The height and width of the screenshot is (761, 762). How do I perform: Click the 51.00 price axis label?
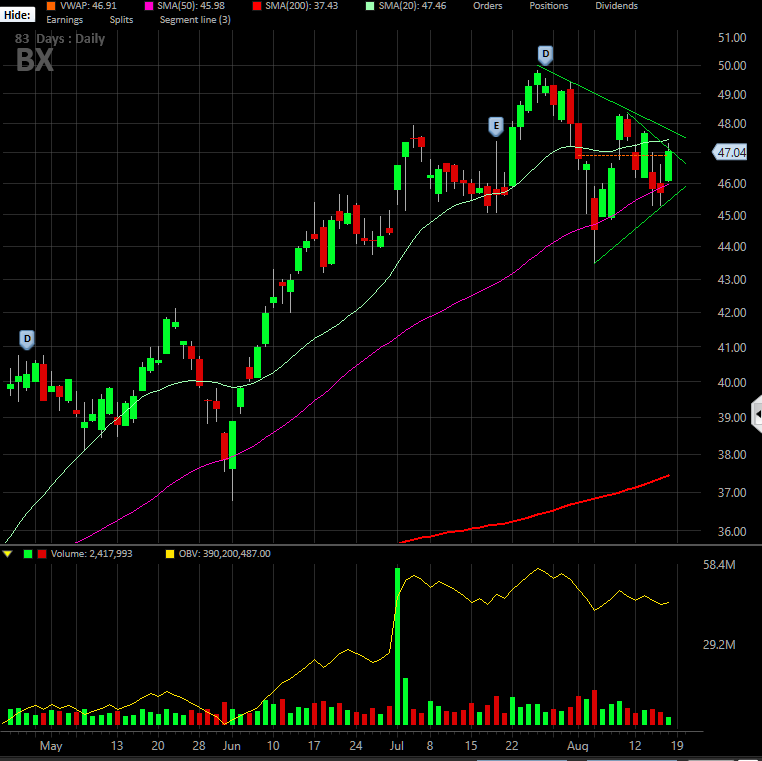pyautogui.click(x=732, y=37)
